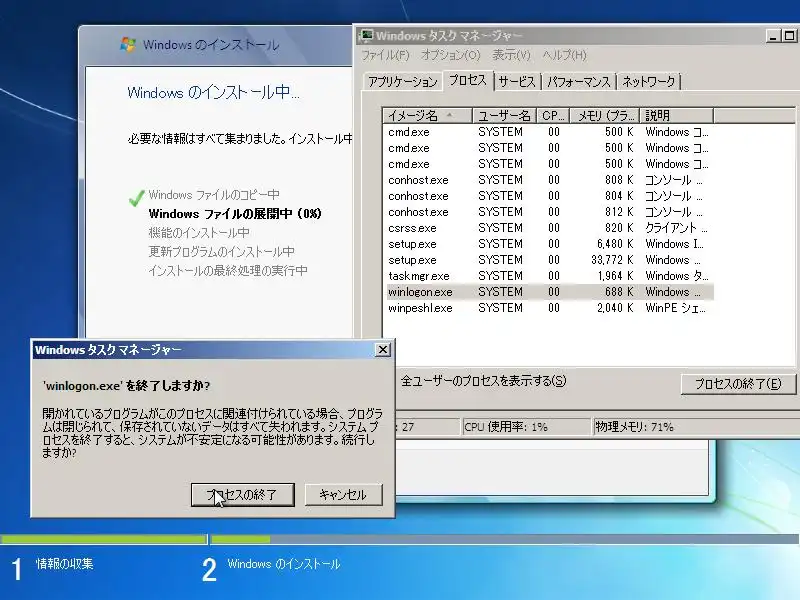Select the プロセス tab
The height and width of the screenshot is (600, 800).
tap(468, 80)
